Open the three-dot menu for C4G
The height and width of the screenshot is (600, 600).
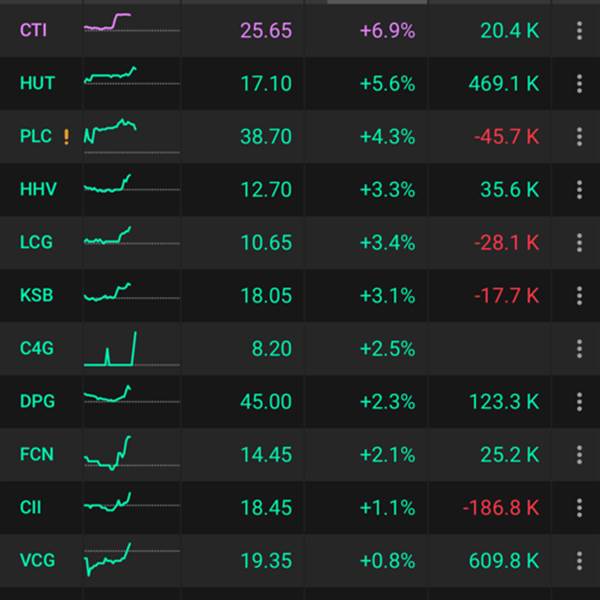tap(579, 348)
